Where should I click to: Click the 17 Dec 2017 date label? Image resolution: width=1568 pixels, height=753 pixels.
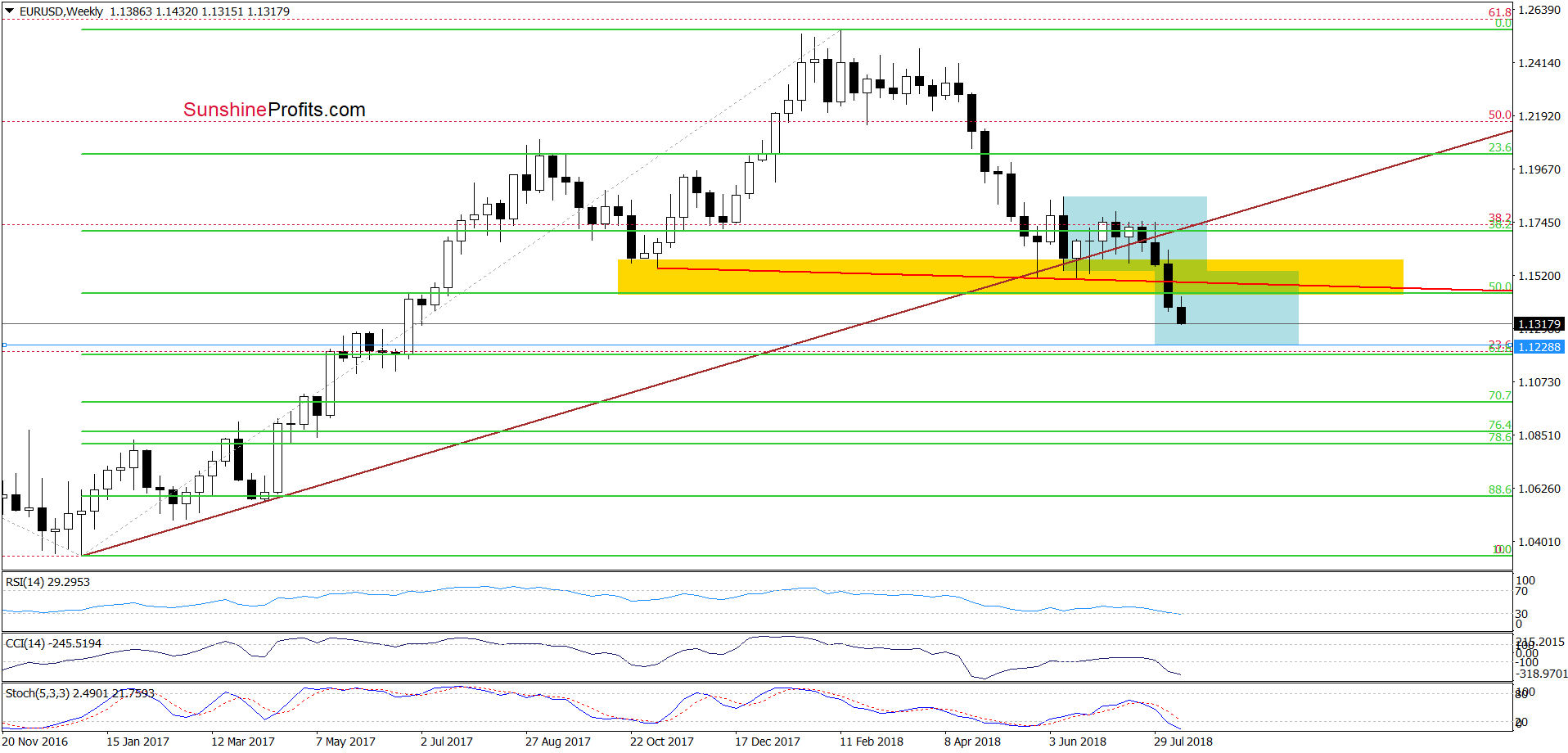(768, 742)
